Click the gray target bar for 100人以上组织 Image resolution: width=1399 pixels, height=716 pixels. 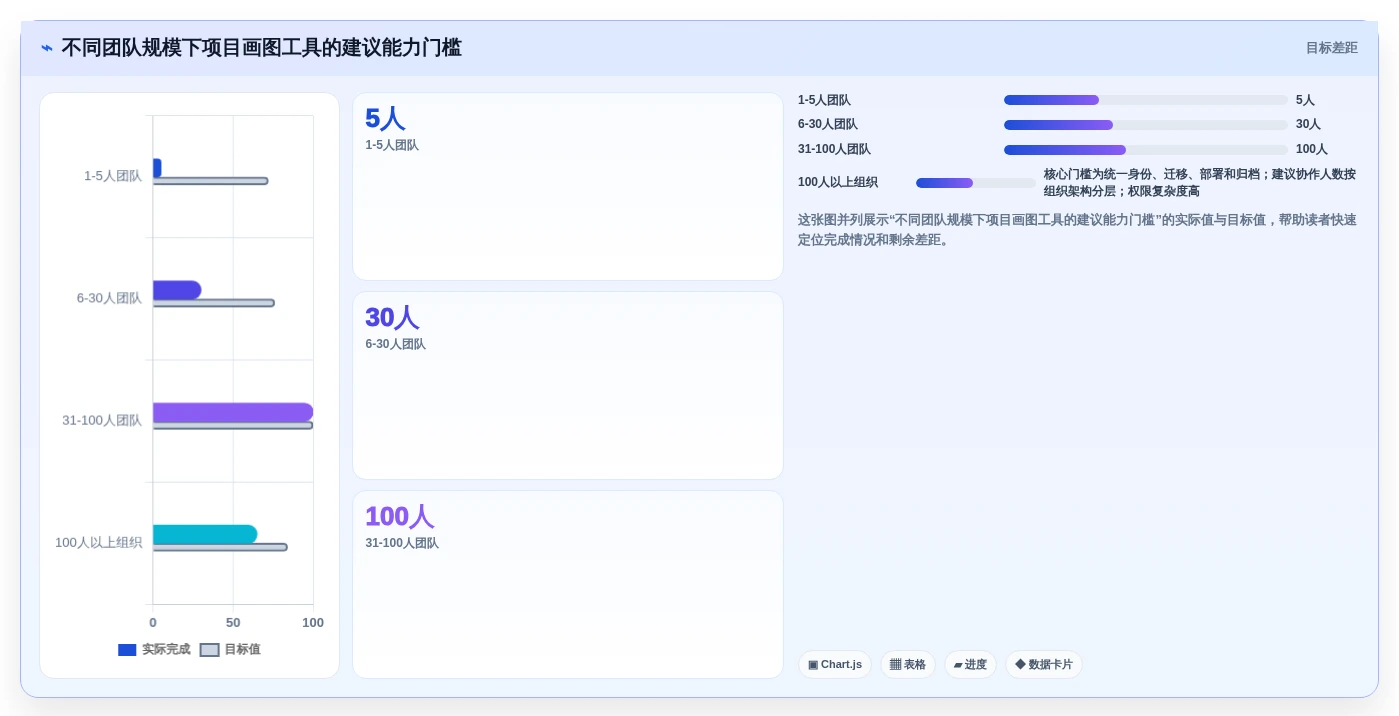[x=220, y=547]
